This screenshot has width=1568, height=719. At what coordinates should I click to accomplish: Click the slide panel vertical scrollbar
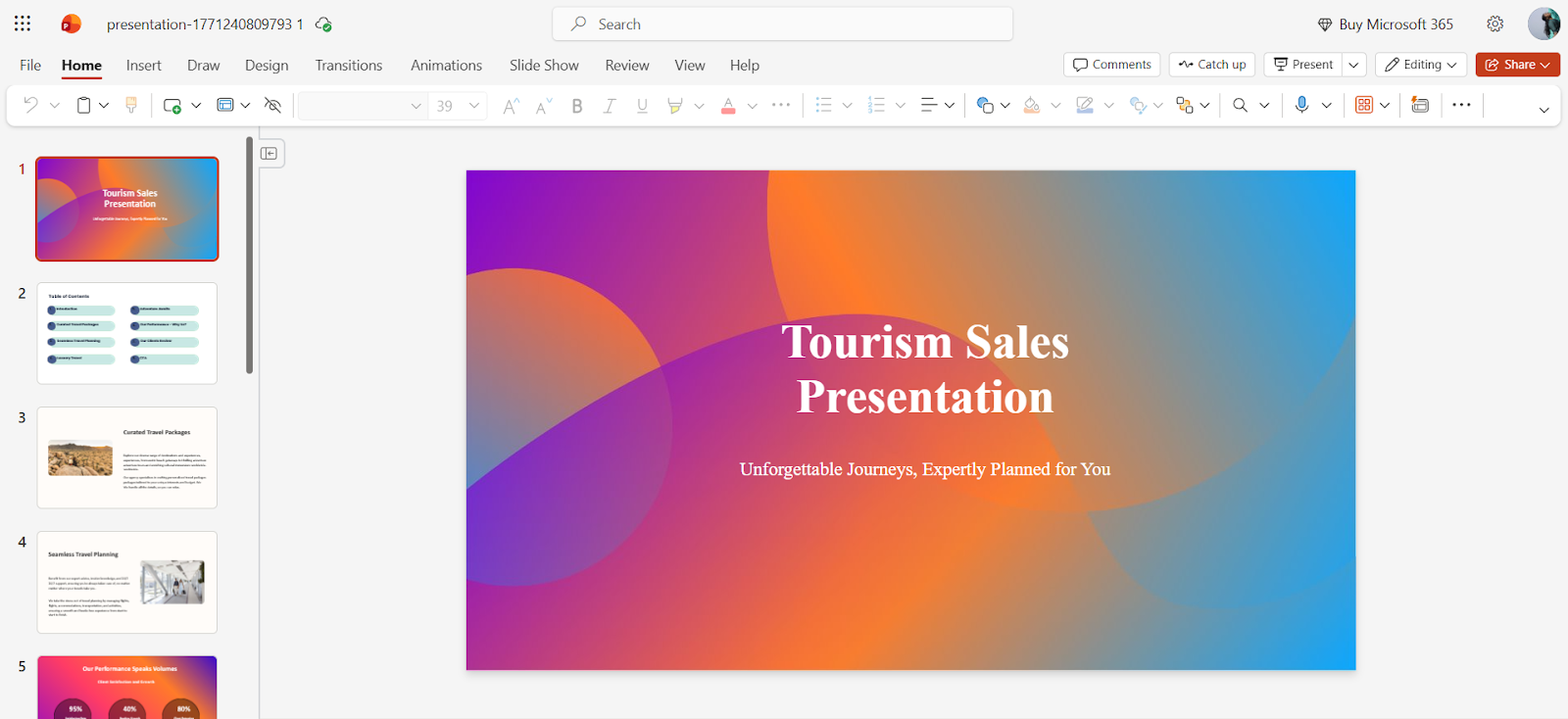point(250,255)
